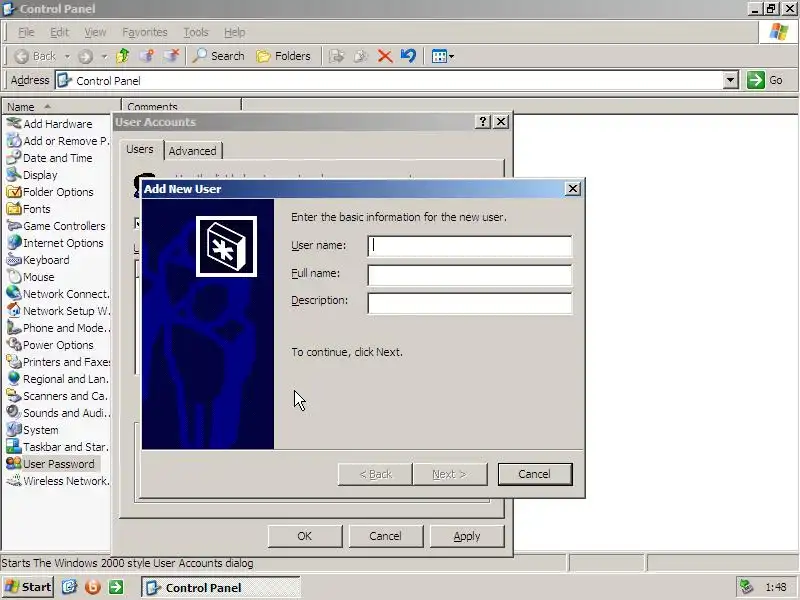This screenshot has height=600, width=800.
Task: Click Control Panel taskbar button
Action: (x=220, y=588)
